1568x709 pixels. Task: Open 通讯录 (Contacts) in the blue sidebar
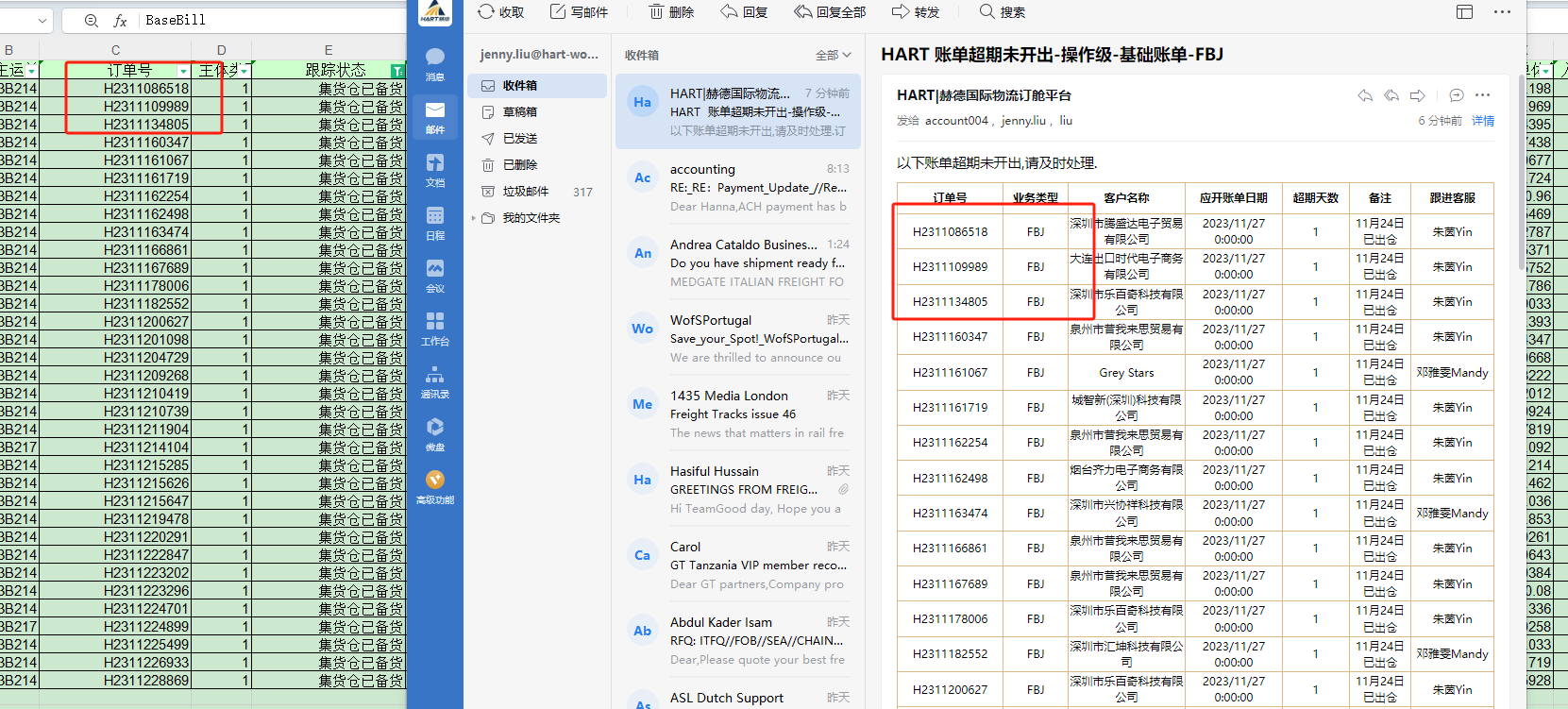(x=434, y=380)
